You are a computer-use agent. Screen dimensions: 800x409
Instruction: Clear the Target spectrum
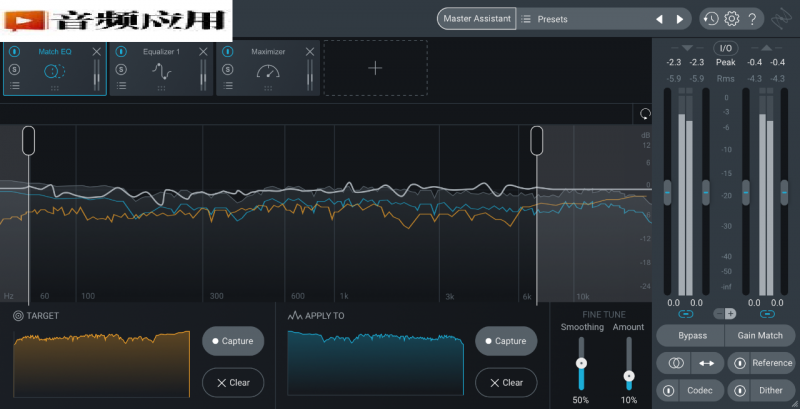(x=233, y=382)
